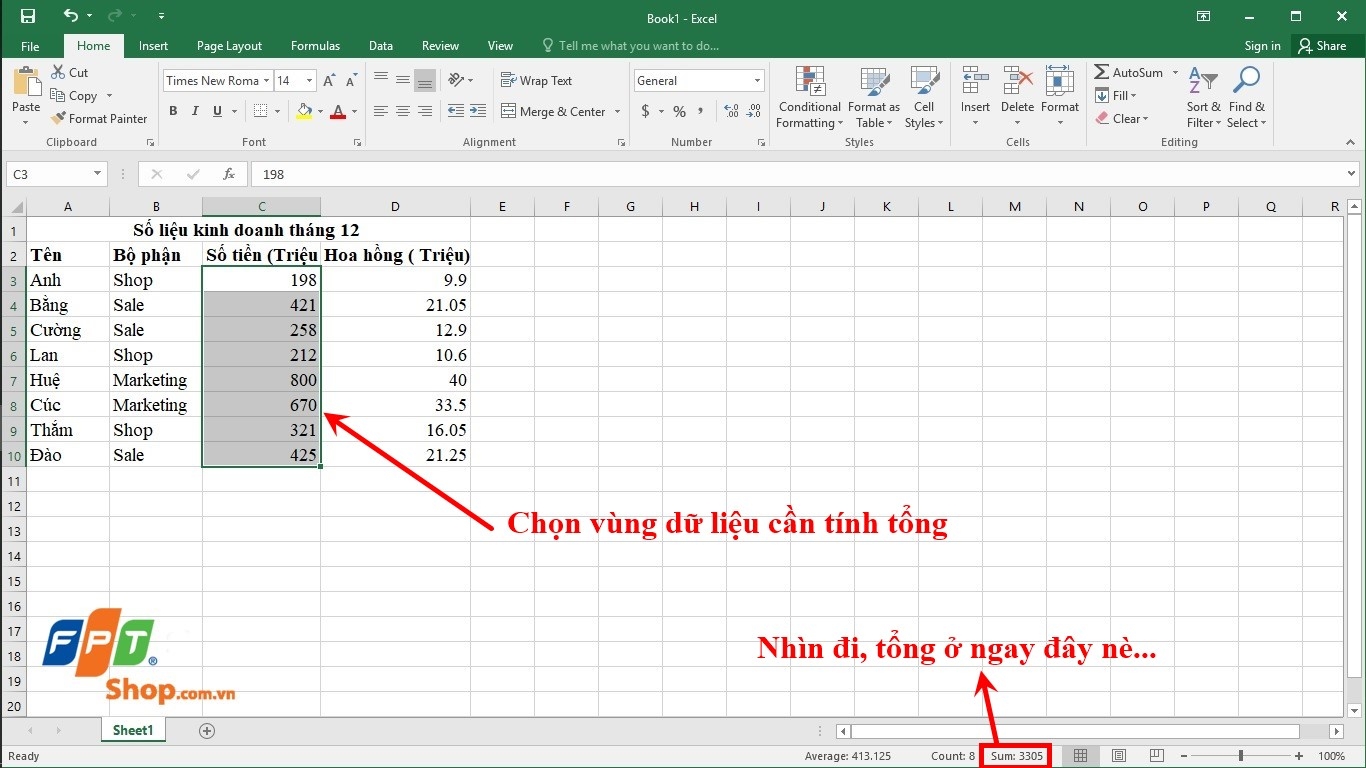Image resolution: width=1366 pixels, height=768 pixels.
Task: Open Sort & Filter menu
Action: tap(1204, 97)
